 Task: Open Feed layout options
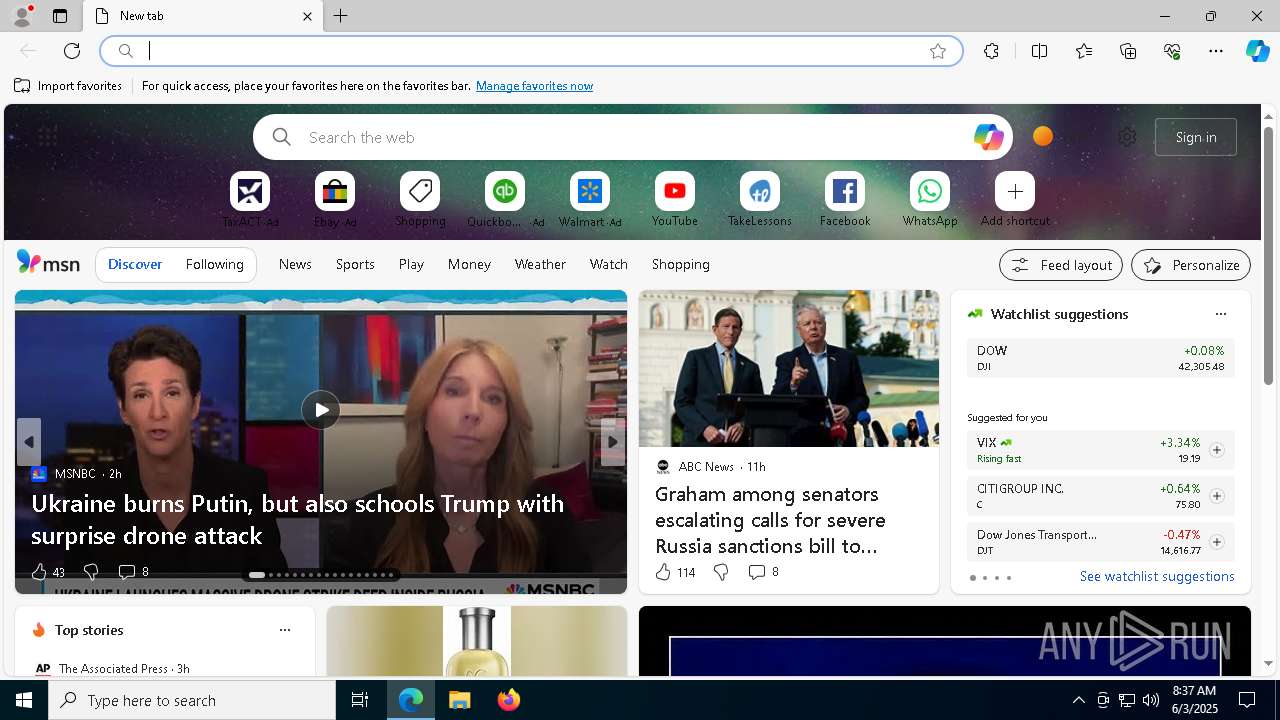[x=1061, y=265]
